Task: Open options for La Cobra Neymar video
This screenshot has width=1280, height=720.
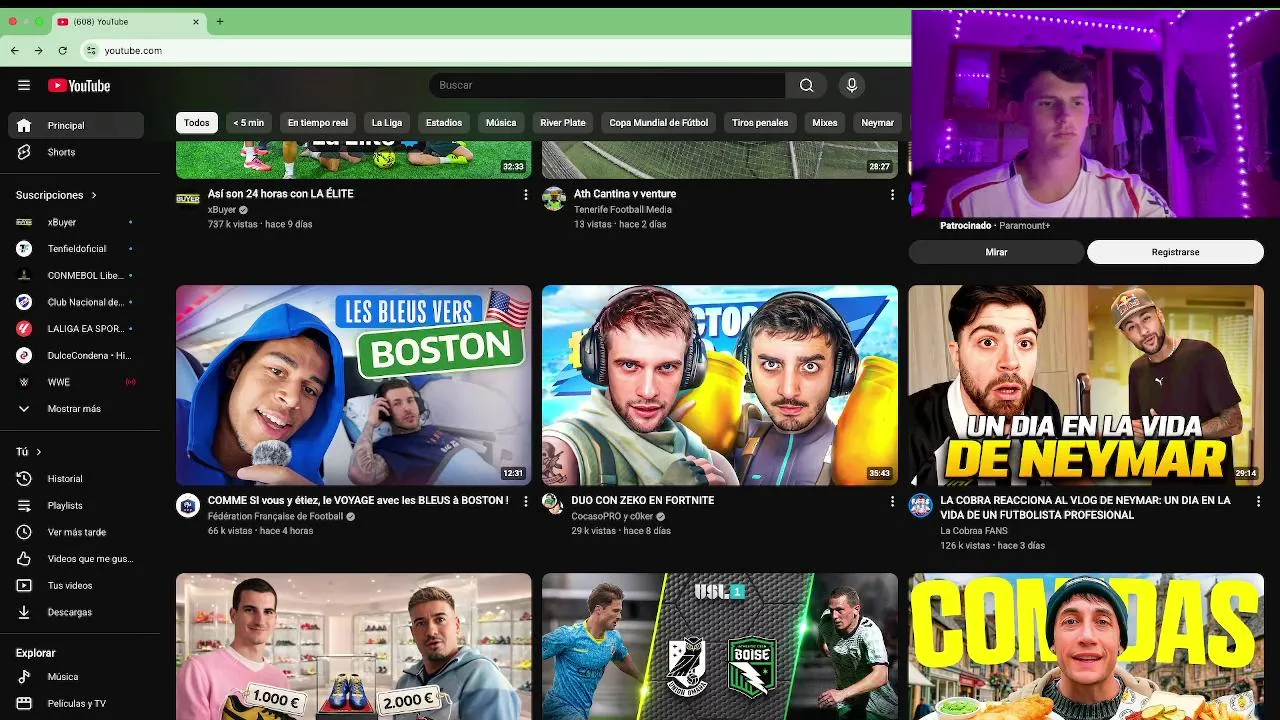Action: pyautogui.click(x=1258, y=501)
